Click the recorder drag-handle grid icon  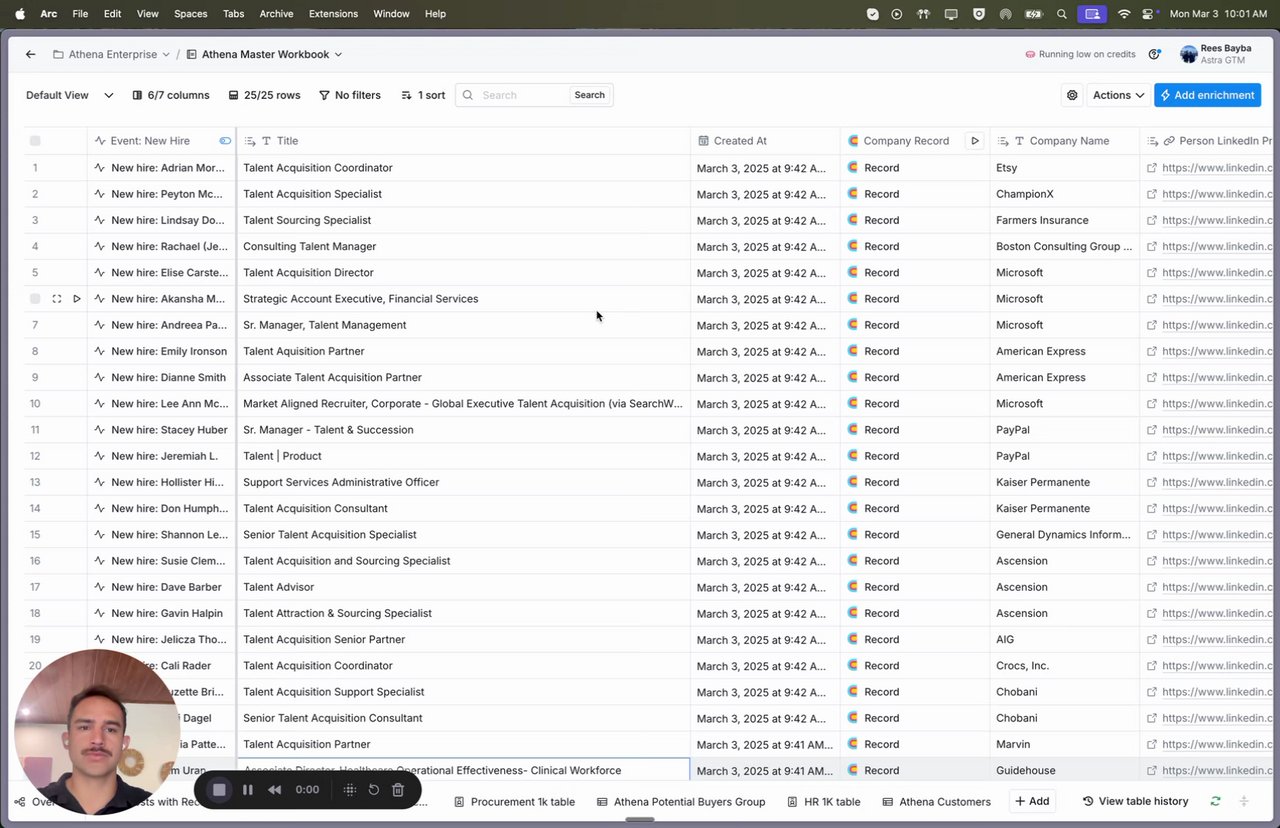[x=349, y=790]
